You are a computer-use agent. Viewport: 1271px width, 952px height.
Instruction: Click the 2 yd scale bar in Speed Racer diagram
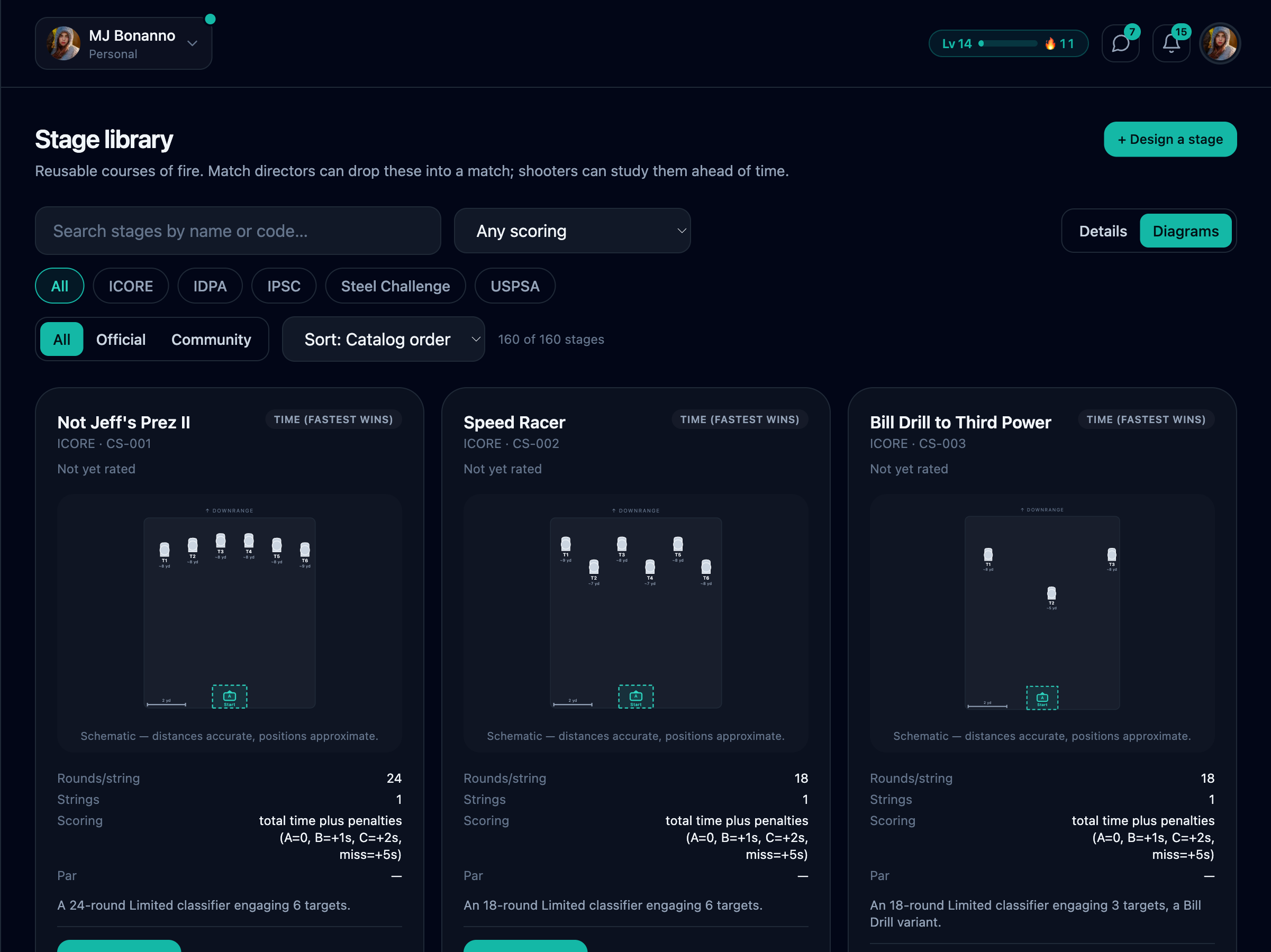[573, 703]
